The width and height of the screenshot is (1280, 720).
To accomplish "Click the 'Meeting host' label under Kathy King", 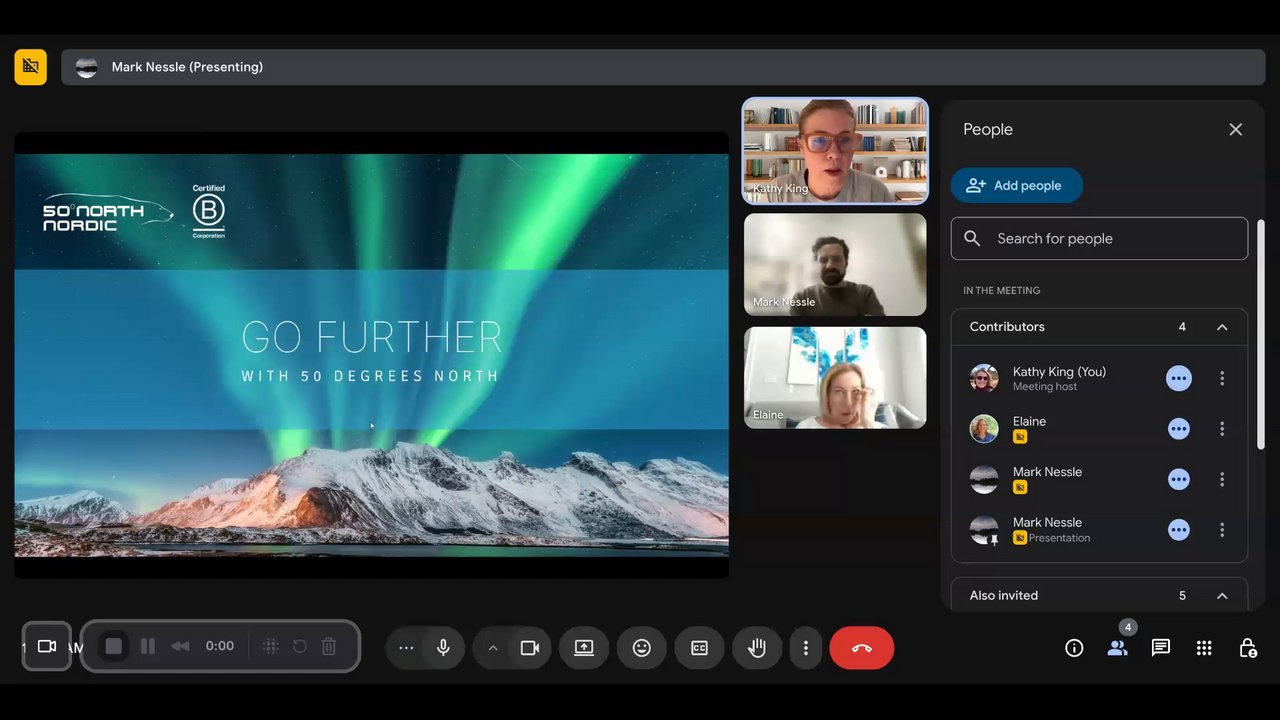I will click(1045, 387).
